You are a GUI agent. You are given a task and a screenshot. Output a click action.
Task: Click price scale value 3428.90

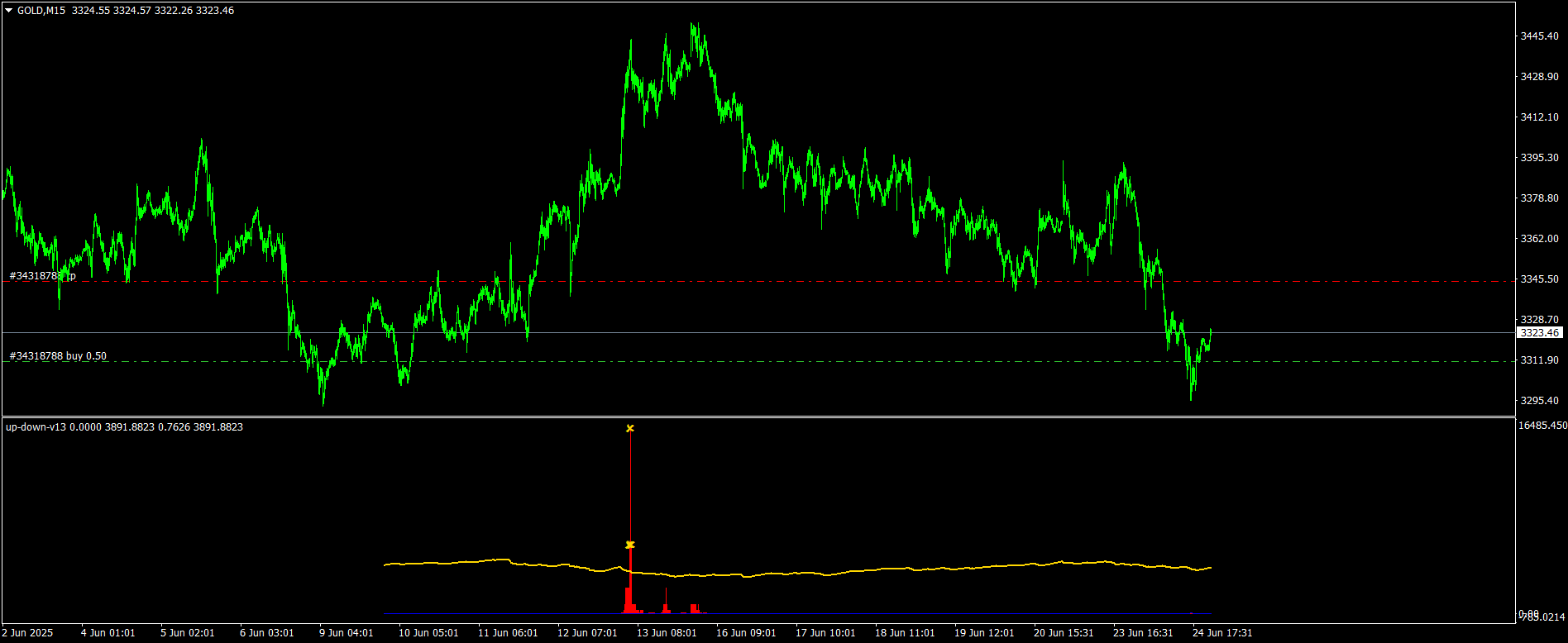1540,77
